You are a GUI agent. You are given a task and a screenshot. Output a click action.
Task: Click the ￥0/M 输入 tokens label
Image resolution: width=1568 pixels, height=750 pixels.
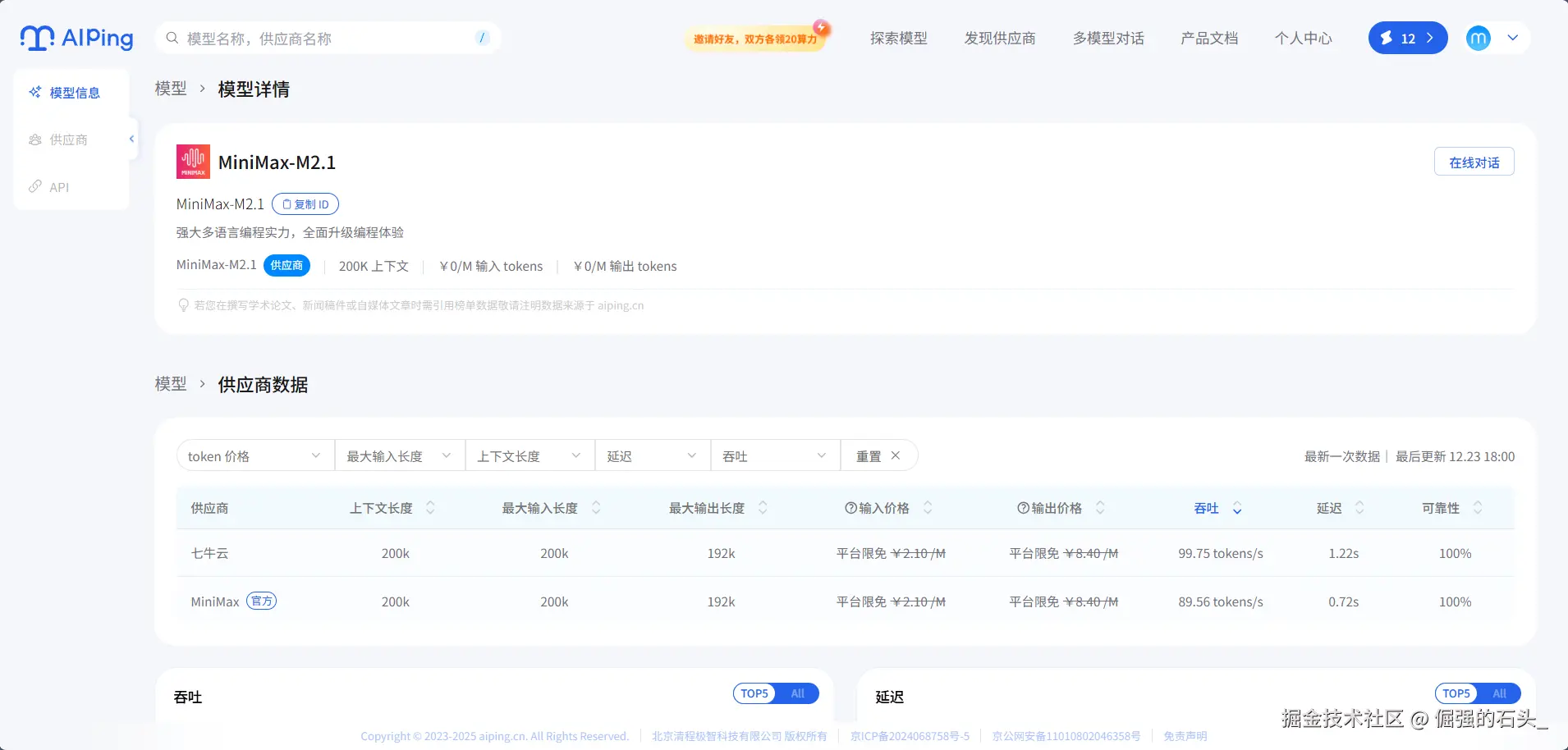(x=491, y=266)
